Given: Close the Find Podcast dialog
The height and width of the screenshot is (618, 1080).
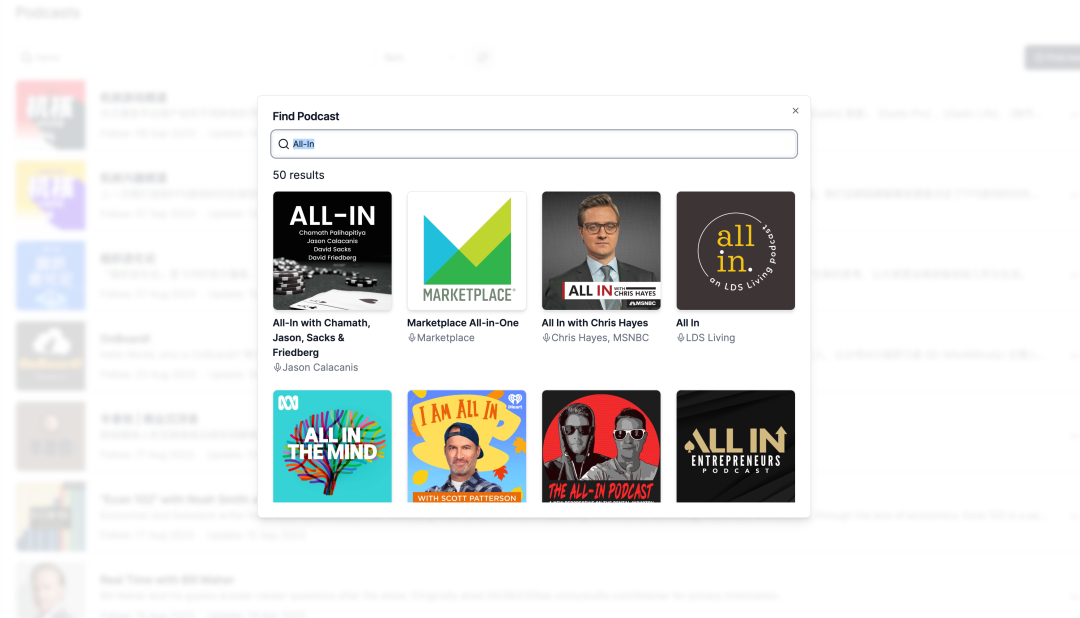Looking at the screenshot, I should 796,110.
